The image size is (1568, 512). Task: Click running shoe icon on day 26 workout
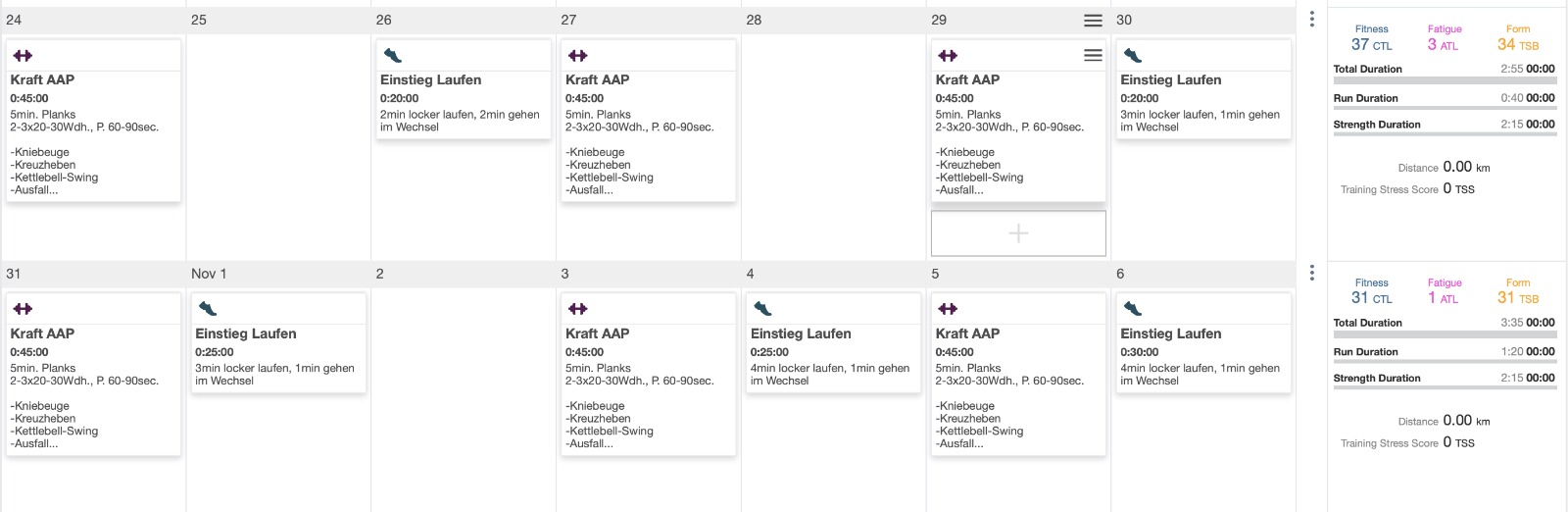pyautogui.click(x=393, y=56)
